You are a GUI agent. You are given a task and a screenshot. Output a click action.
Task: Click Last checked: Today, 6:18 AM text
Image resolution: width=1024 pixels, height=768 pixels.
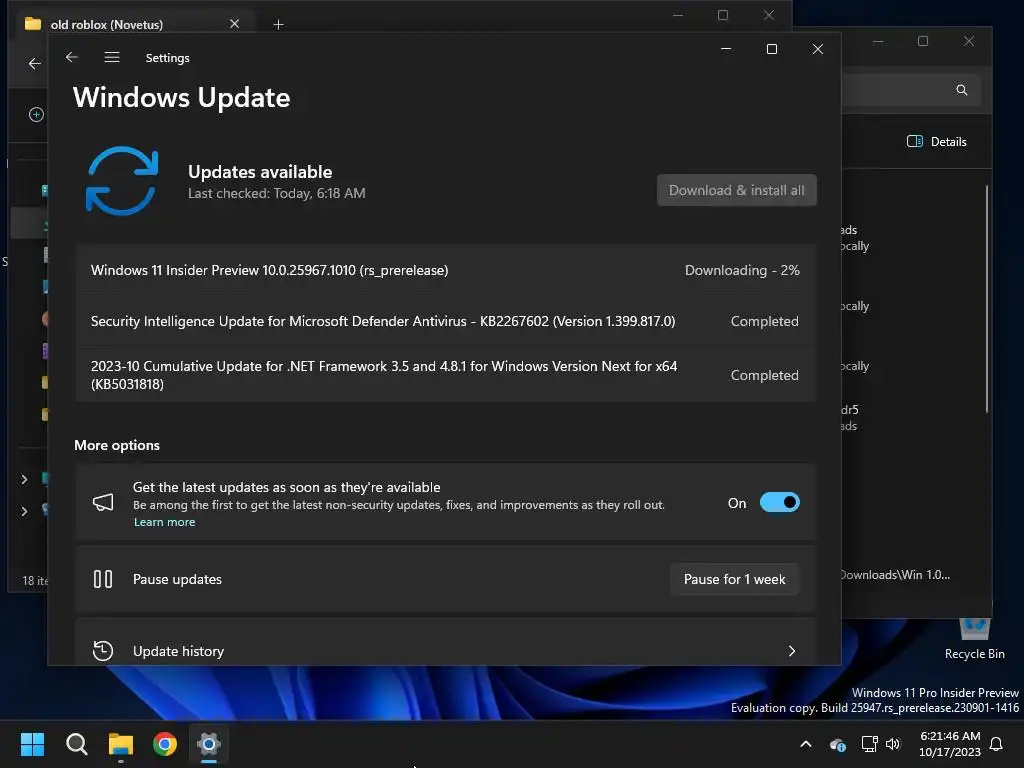pos(277,193)
